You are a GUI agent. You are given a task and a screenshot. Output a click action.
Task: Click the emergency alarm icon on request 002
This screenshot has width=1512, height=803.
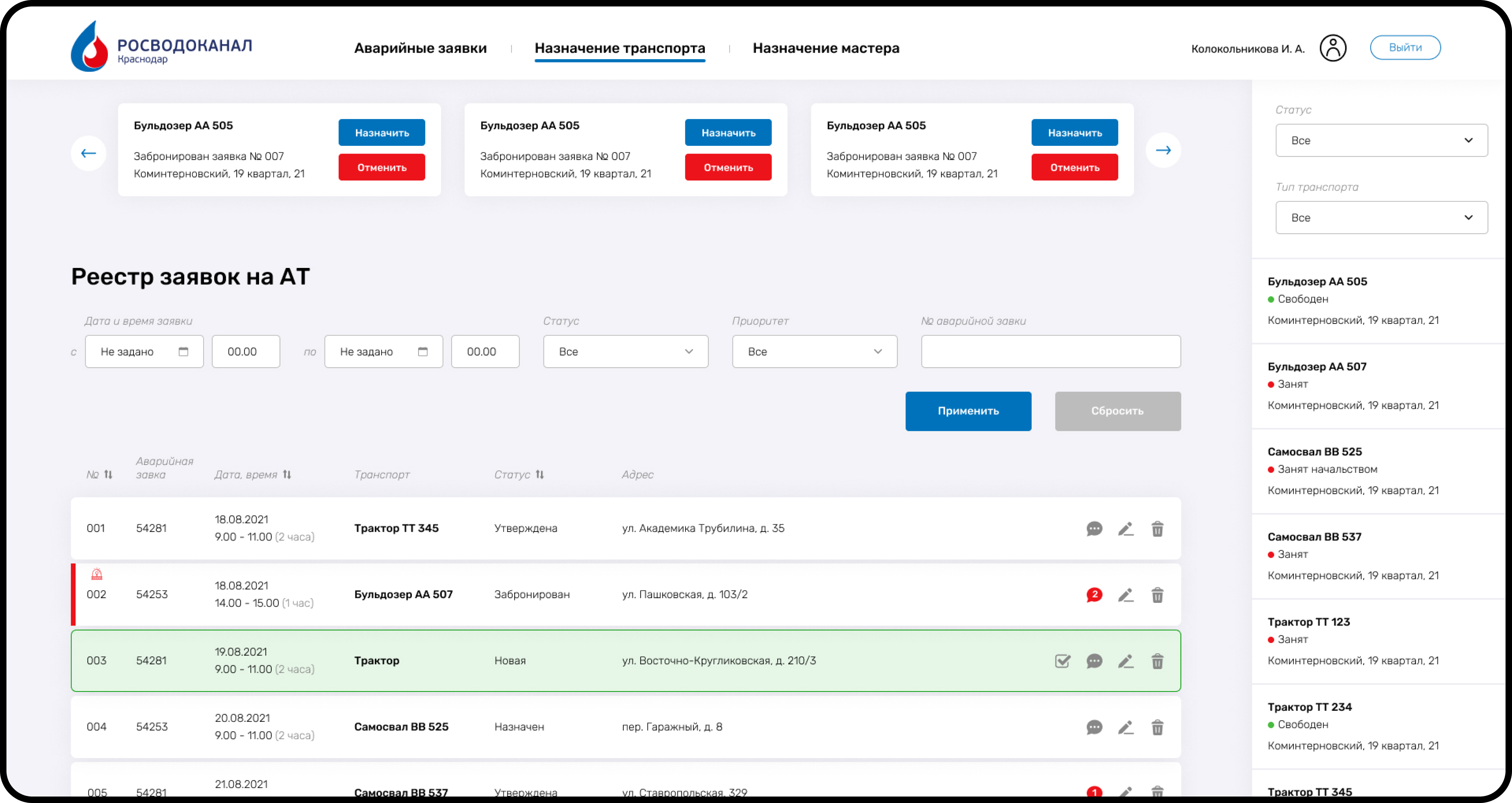click(x=97, y=574)
